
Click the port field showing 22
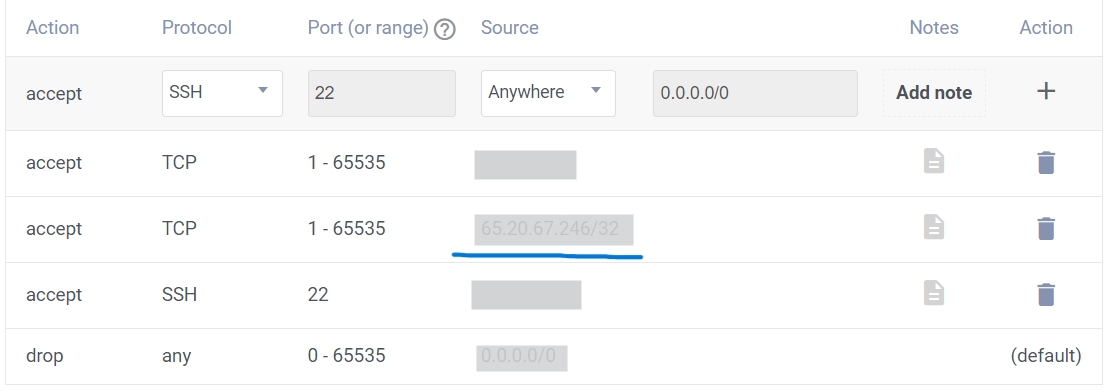(382, 93)
